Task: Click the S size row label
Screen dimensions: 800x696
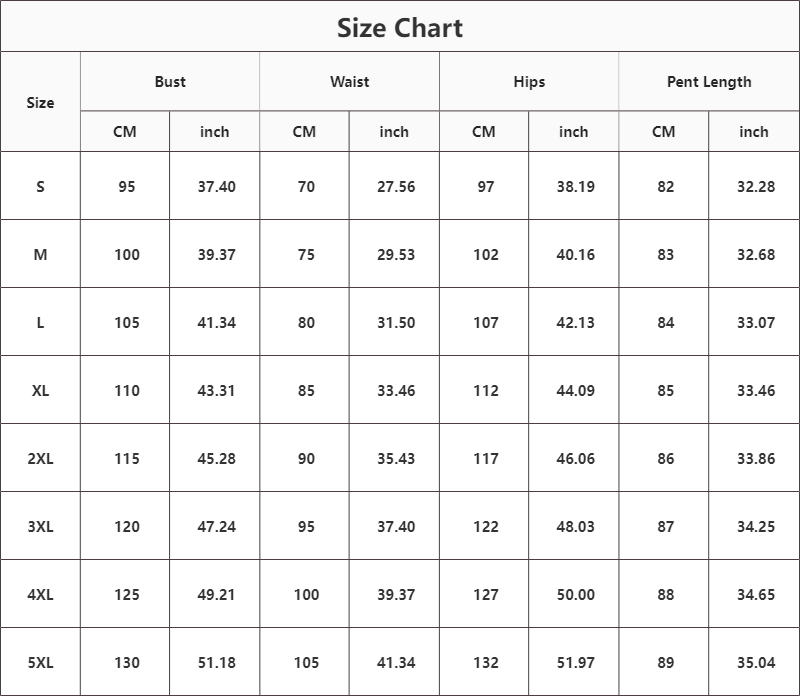Action: click(x=40, y=186)
